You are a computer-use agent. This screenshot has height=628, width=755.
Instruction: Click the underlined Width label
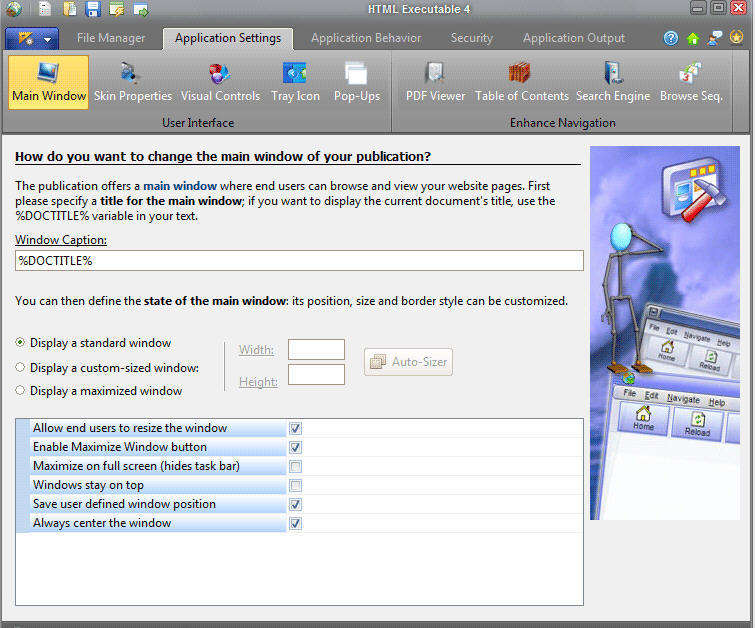coord(256,350)
